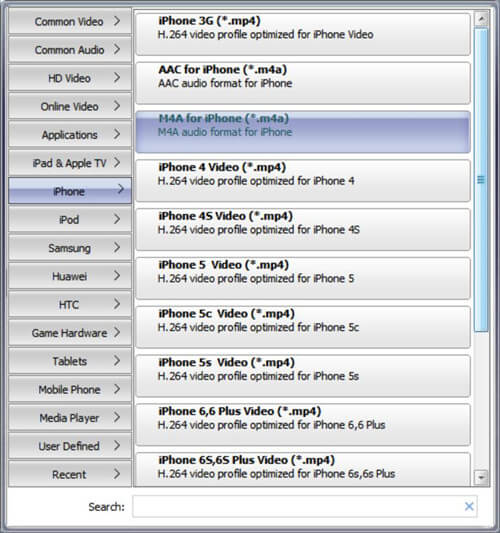The height and width of the screenshot is (533, 500).
Task: Open the Tablets category
Action: (70, 361)
